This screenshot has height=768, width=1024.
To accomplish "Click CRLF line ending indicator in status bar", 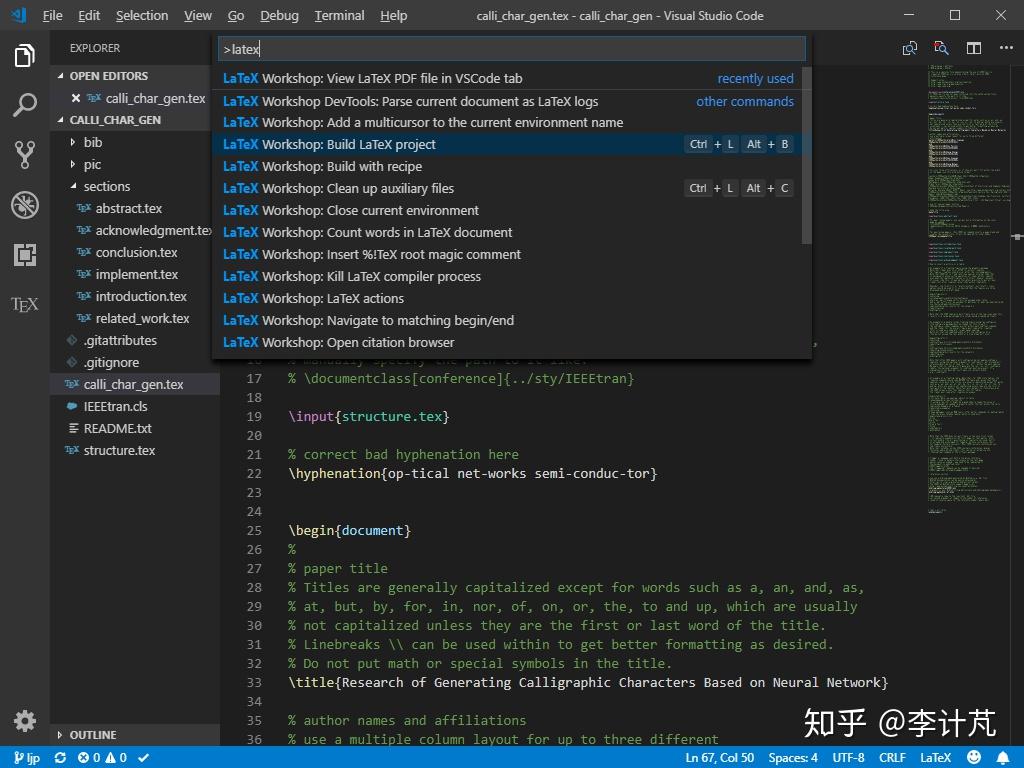I will pos(891,757).
